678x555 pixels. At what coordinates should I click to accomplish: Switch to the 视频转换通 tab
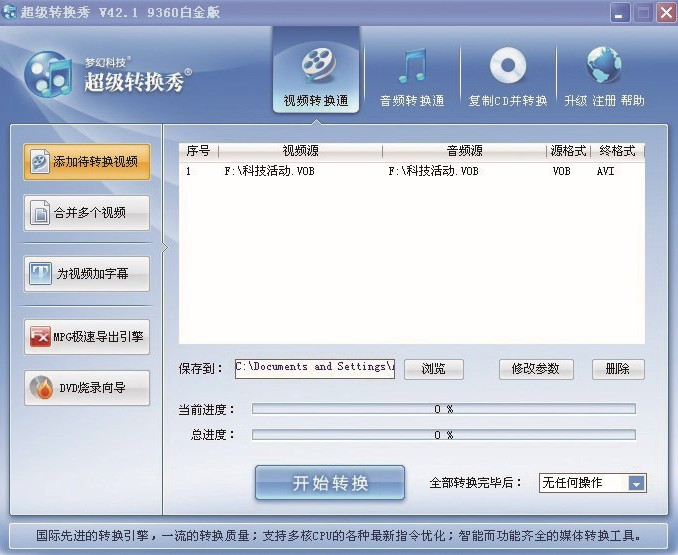(316, 70)
